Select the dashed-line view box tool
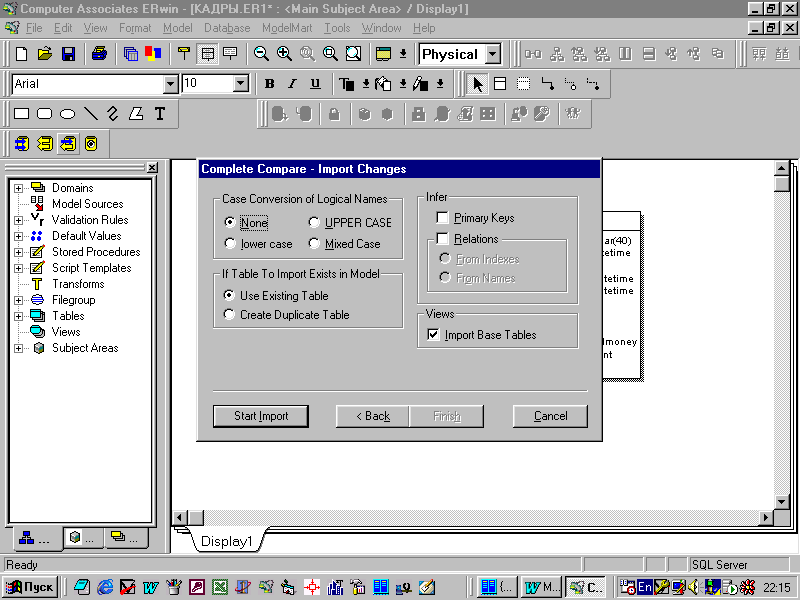800x600 pixels. click(x=523, y=84)
